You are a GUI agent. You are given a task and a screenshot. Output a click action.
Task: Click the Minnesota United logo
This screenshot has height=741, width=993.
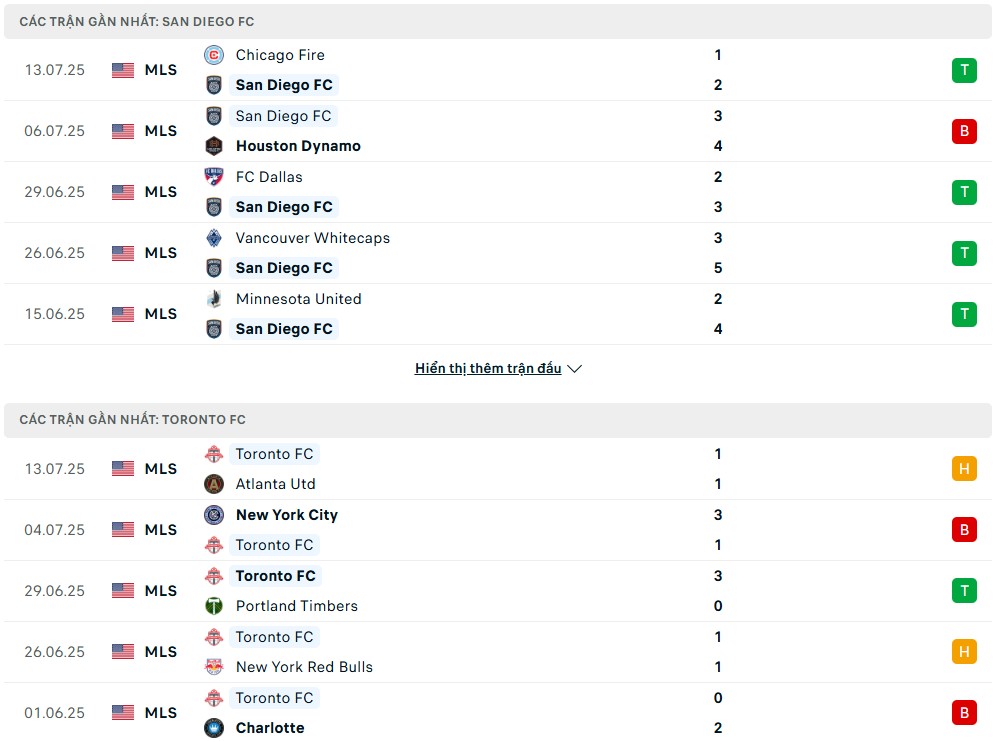click(214, 299)
